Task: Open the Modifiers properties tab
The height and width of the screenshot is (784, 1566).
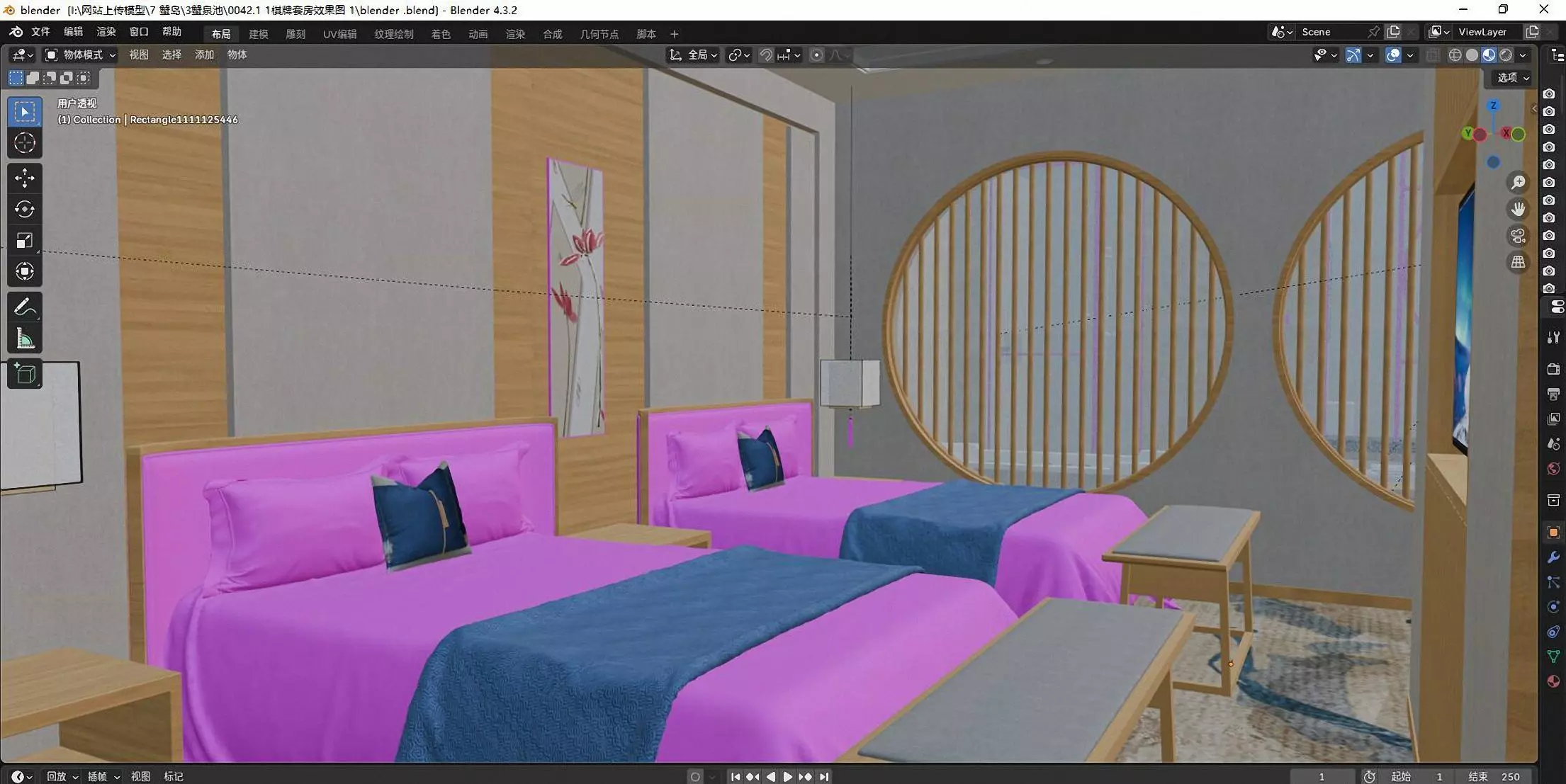Action: pos(1553,557)
